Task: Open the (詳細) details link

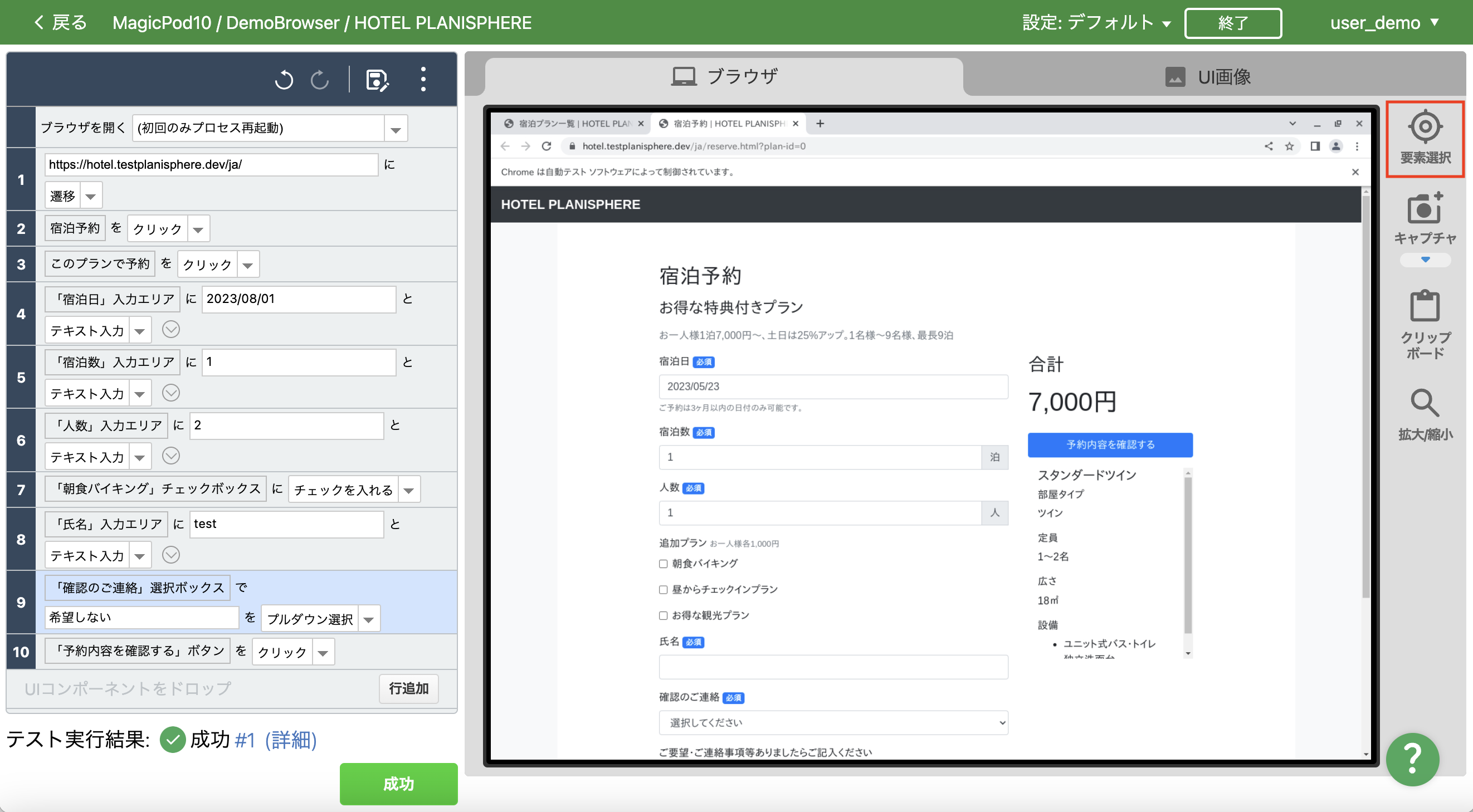Action: point(290,740)
